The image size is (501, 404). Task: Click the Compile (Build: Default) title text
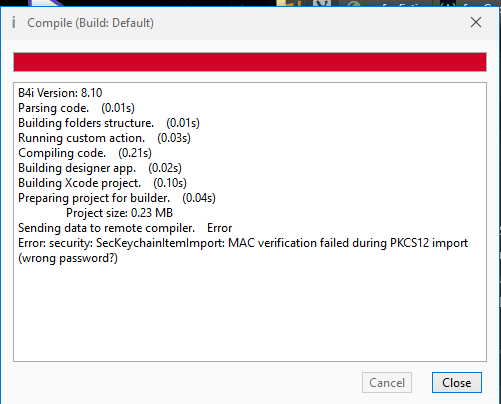click(90, 23)
